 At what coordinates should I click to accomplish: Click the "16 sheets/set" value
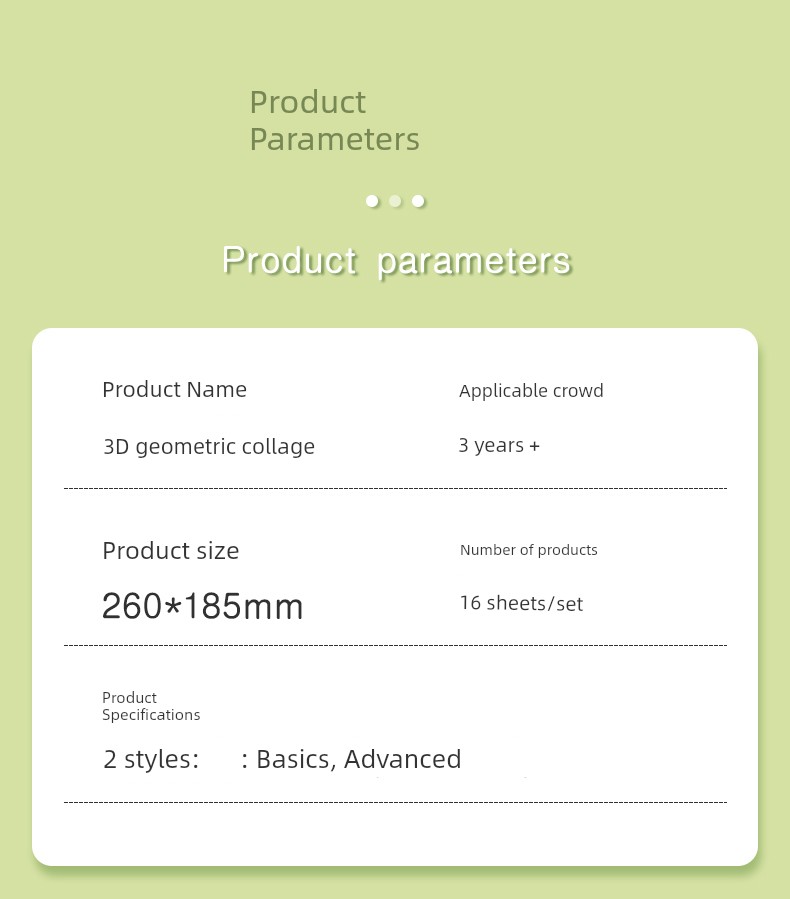click(x=521, y=603)
